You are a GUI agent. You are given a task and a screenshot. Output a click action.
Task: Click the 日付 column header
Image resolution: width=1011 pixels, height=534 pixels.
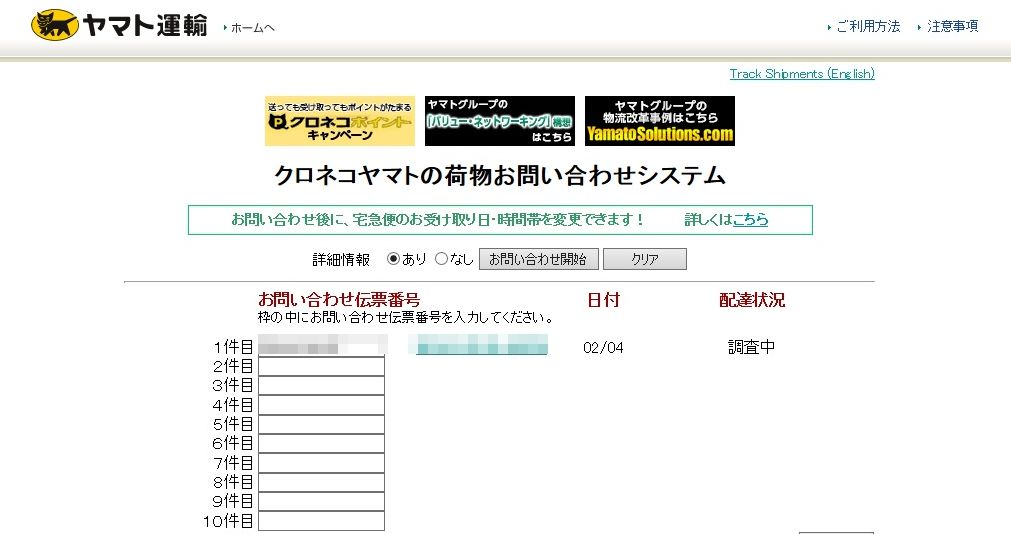tap(604, 300)
